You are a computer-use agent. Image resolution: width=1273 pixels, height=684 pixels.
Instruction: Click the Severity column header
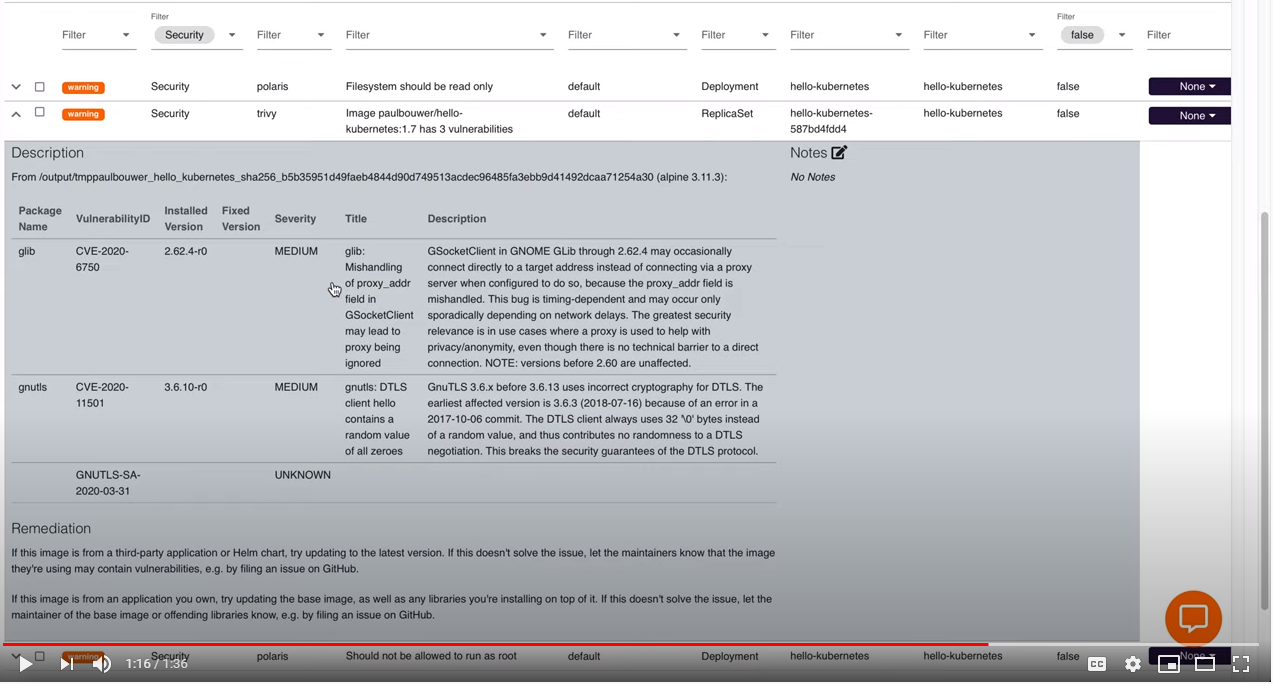295,219
